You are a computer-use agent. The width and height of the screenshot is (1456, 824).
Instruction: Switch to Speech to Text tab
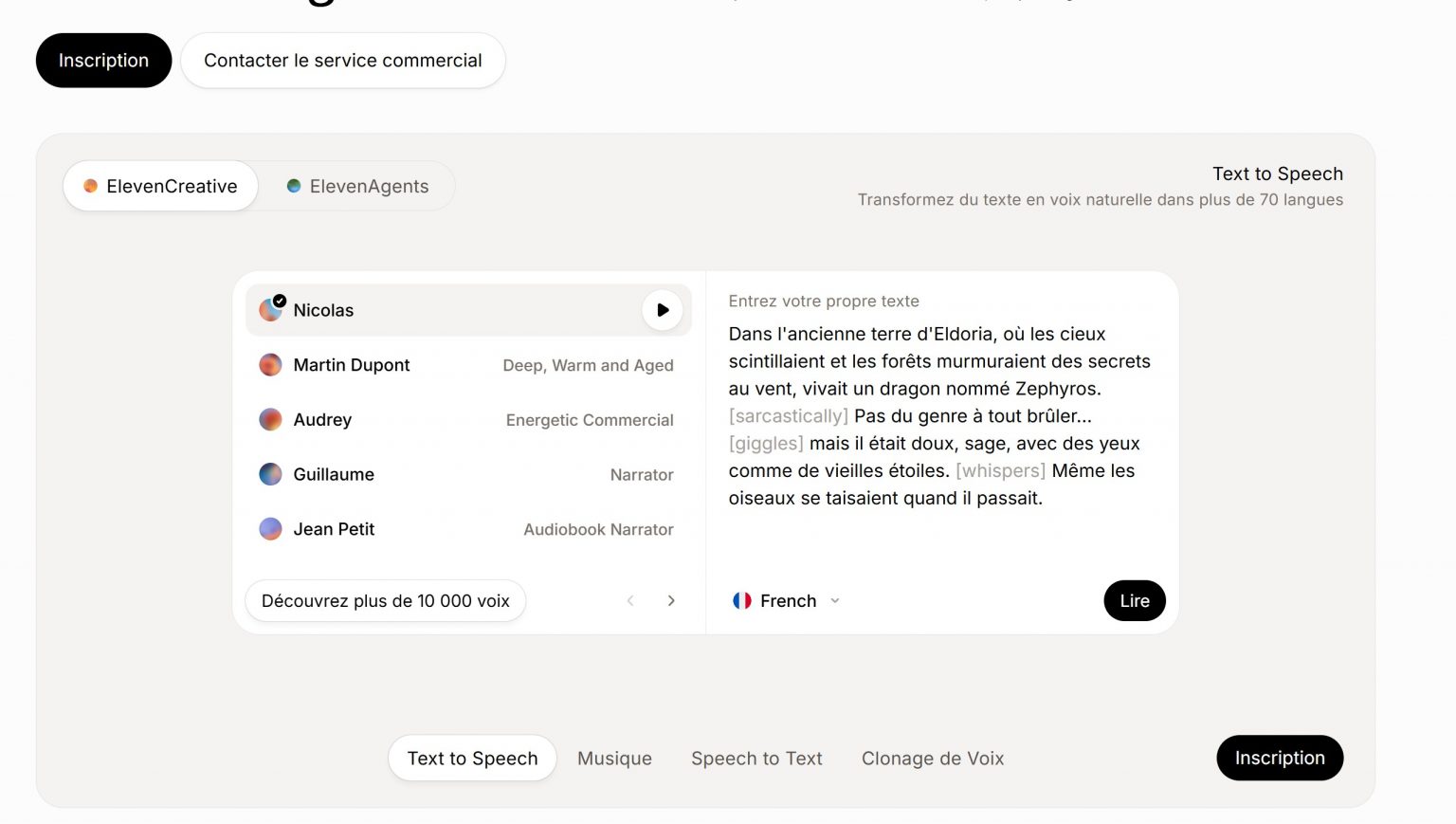756,759
